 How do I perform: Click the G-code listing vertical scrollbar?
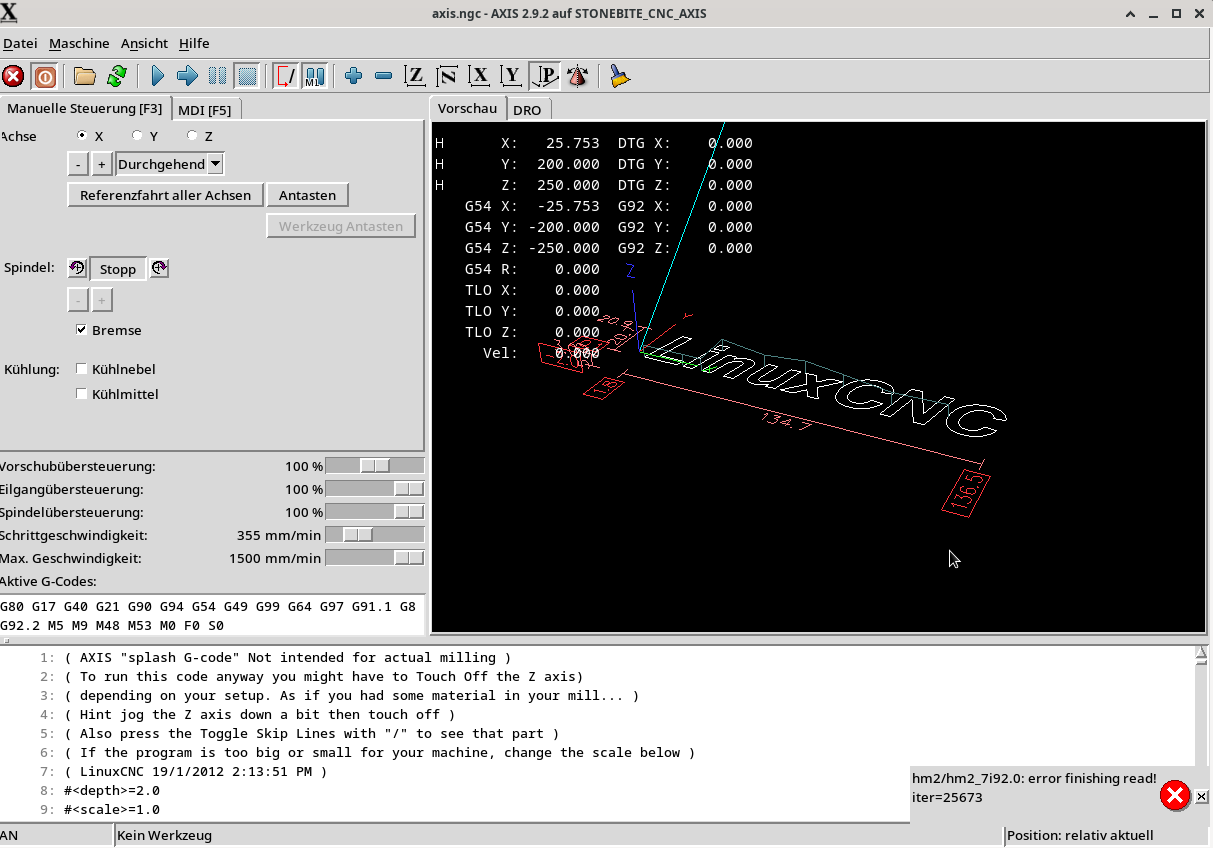[1202, 732]
